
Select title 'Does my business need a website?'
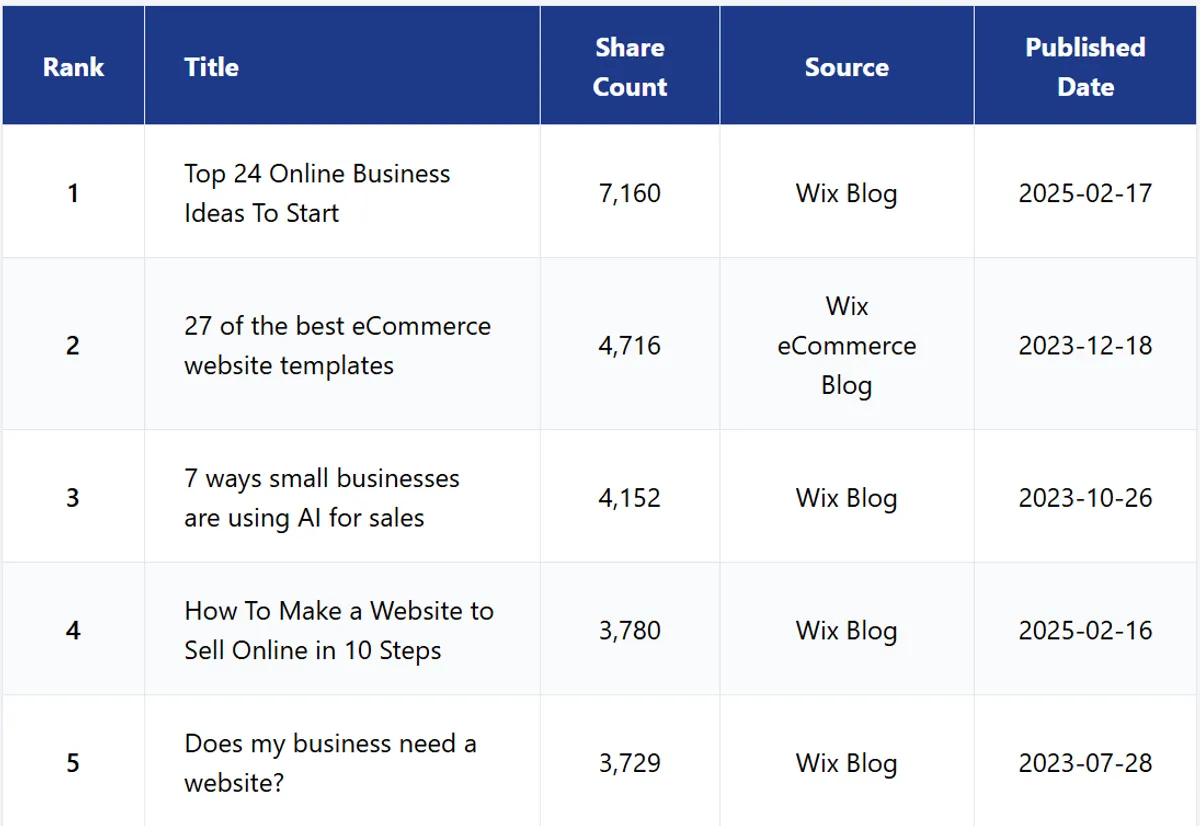click(x=330, y=763)
